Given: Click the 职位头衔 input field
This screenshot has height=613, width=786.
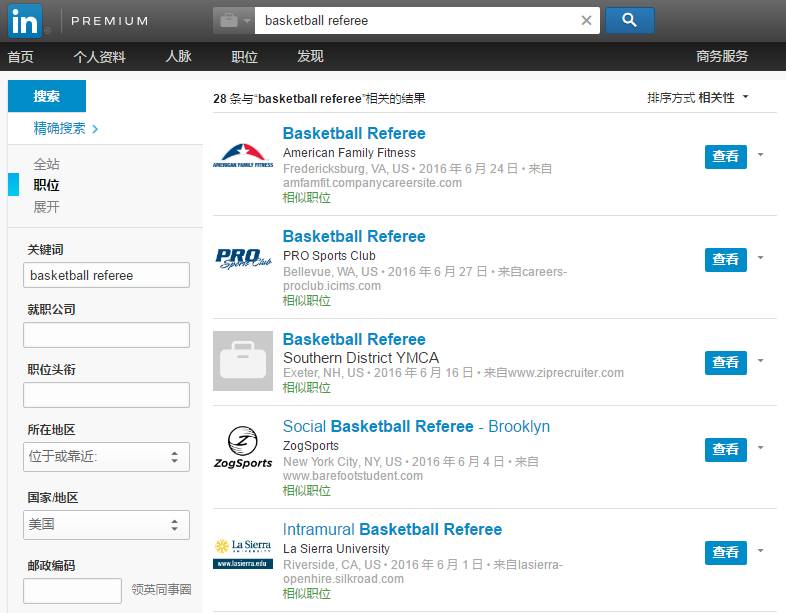Looking at the screenshot, I should 106,395.
